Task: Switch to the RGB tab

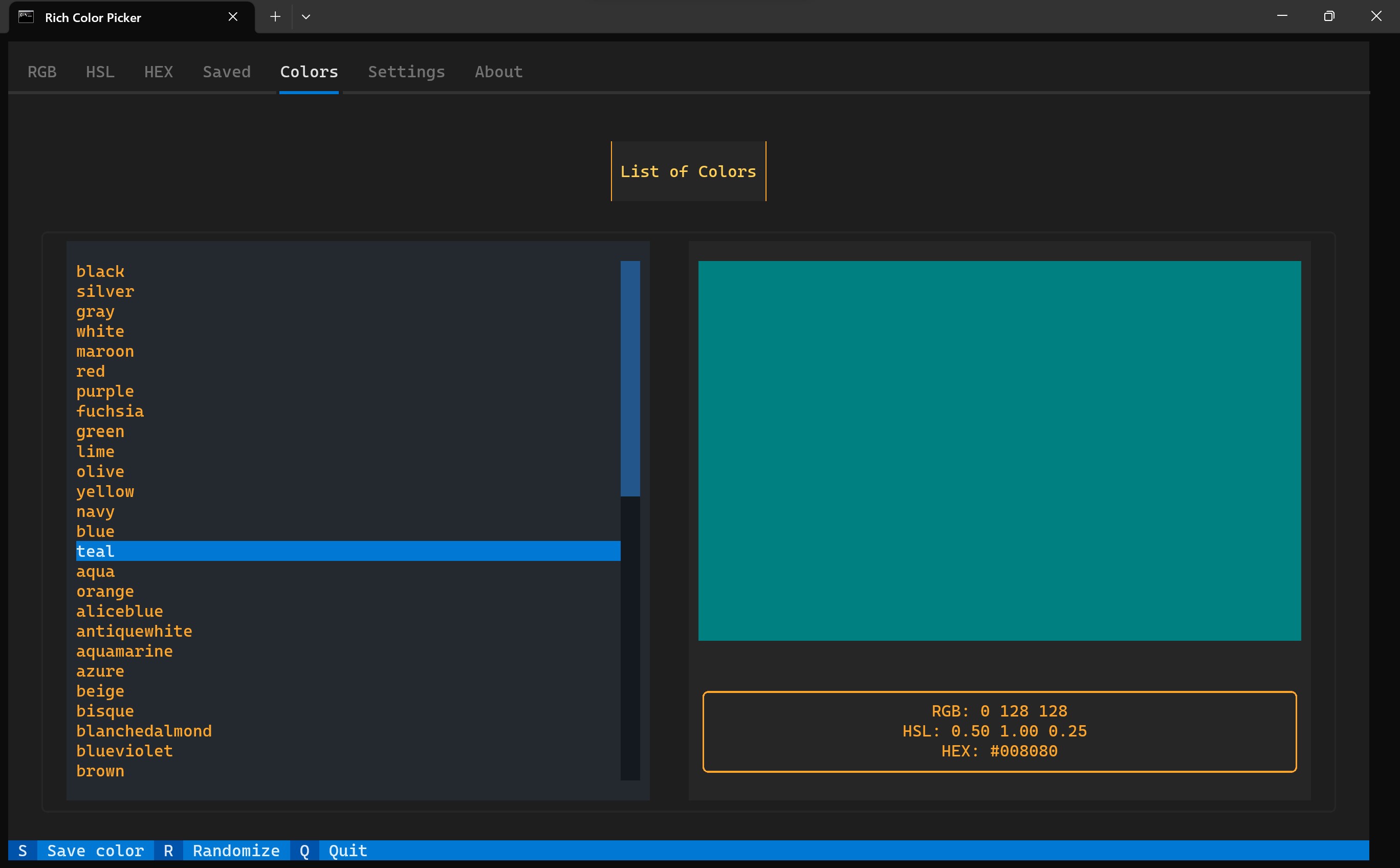Action: tap(42, 72)
